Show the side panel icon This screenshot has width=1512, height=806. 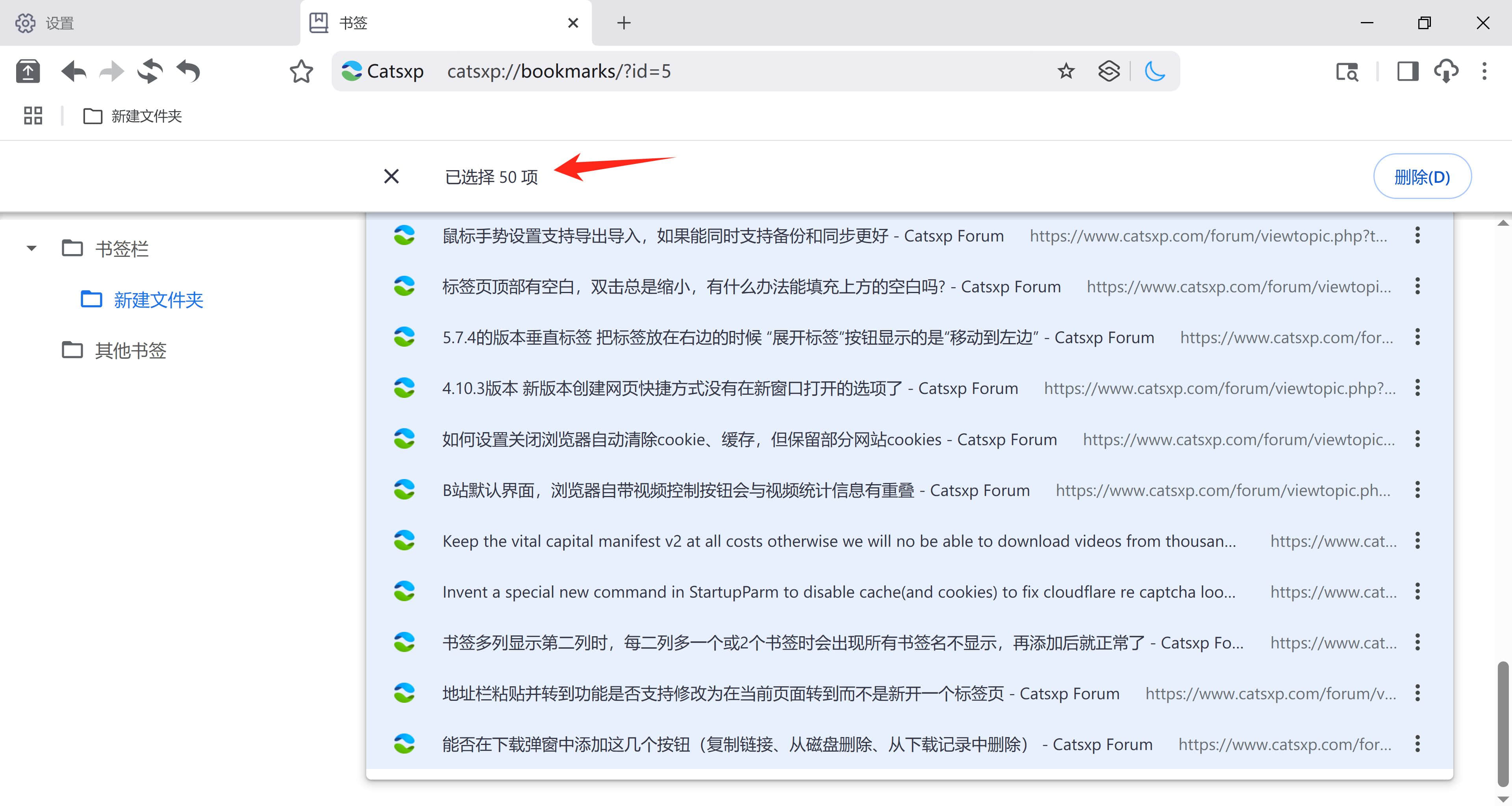click(1408, 72)
